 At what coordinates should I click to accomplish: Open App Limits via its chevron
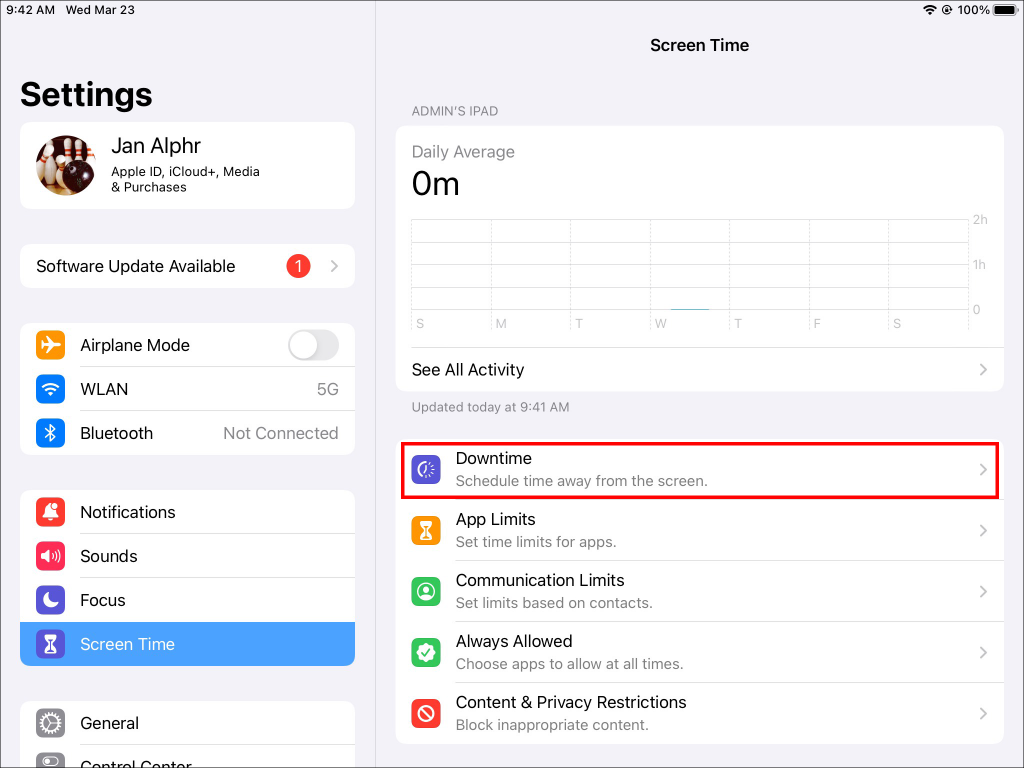click(x=983, y=530)
